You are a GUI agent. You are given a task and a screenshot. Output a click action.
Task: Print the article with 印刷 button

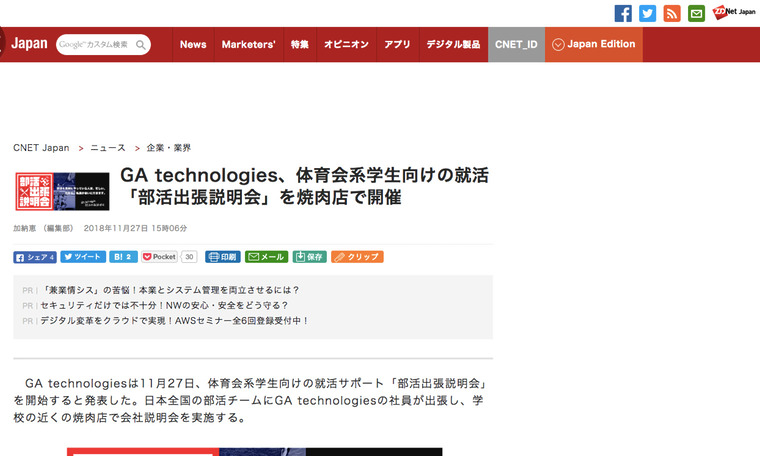[222, 257]
